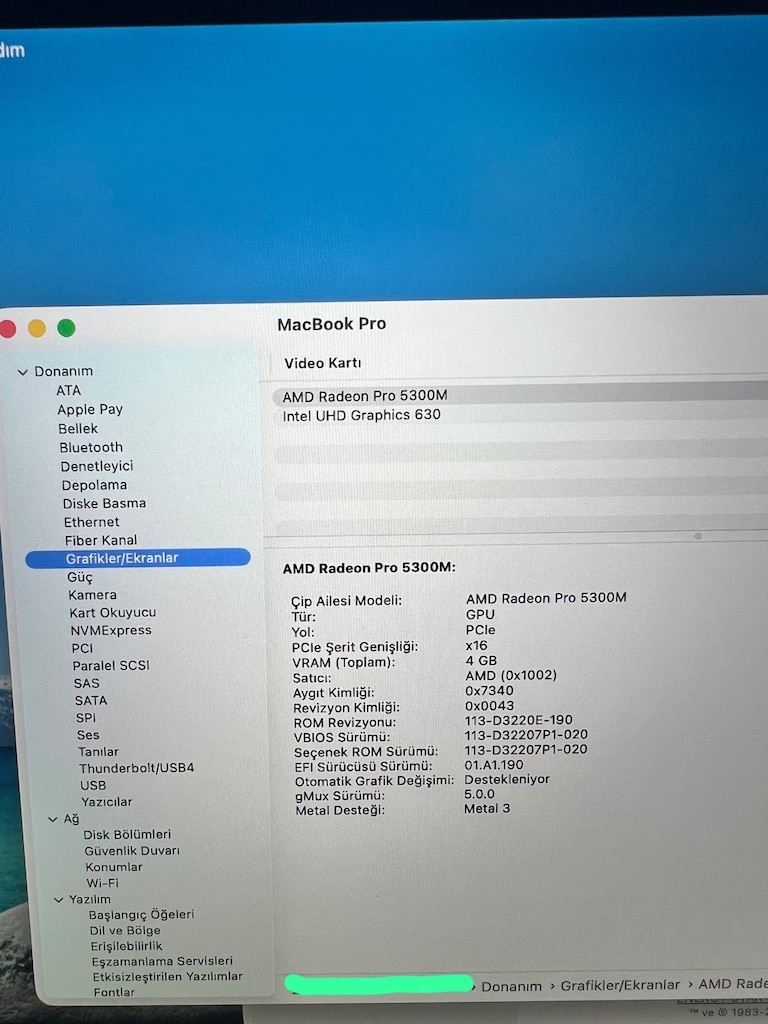Click the ROM Revizyonu value 113-D3220E-190
Viewport: 768px width, 1024px height.
tap(519, 720)
